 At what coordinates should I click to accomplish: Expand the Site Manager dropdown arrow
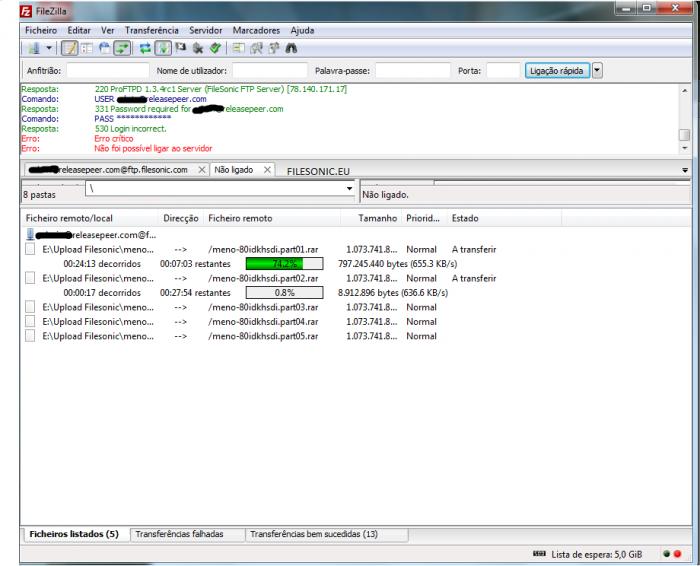tap(48, 46)
